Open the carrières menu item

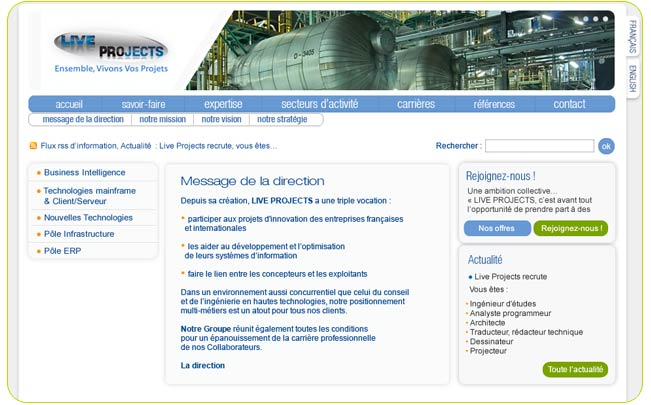coord(416,104)
